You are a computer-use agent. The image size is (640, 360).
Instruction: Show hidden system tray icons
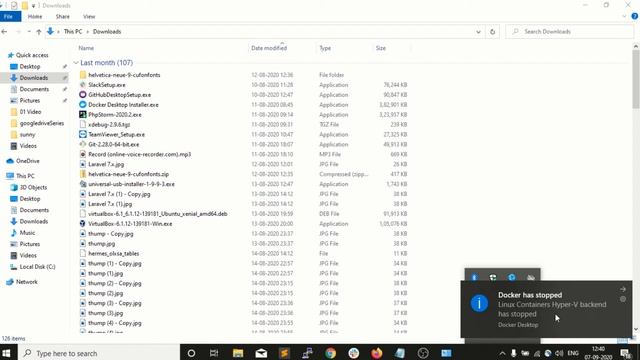click(502, 353)
